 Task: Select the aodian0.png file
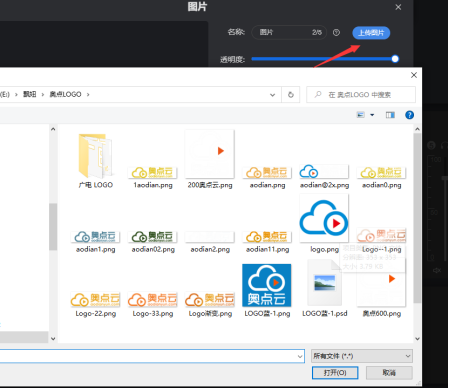pos(382,177)
